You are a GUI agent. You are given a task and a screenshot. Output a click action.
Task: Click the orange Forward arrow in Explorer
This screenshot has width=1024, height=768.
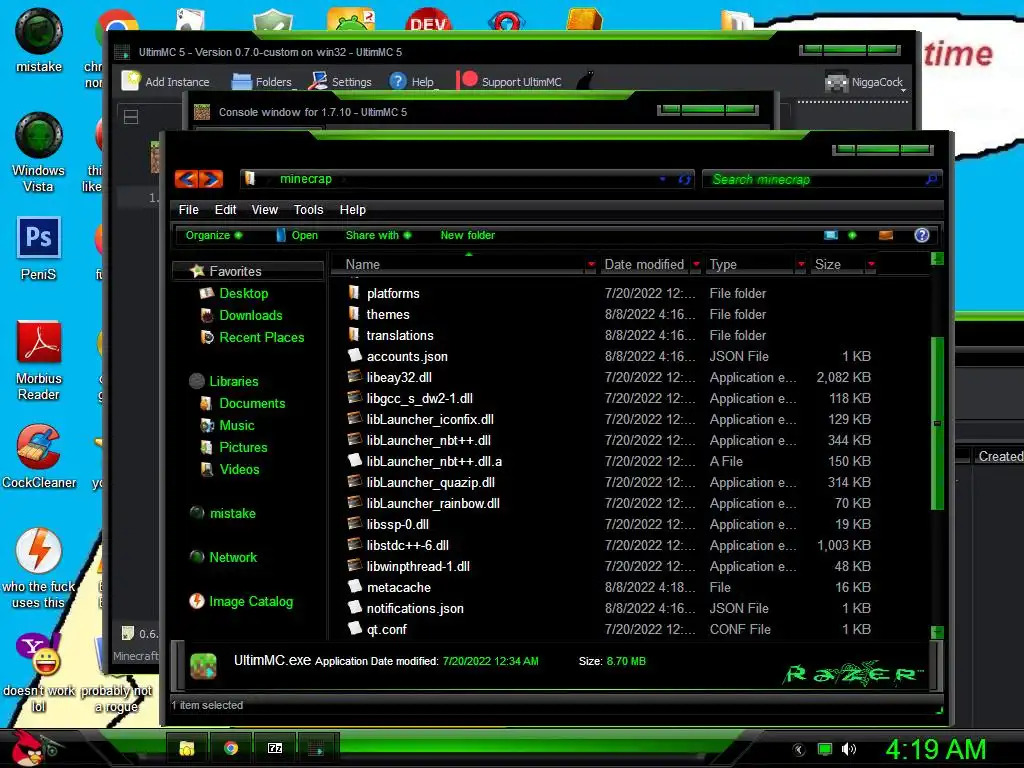tap(211, 179)
